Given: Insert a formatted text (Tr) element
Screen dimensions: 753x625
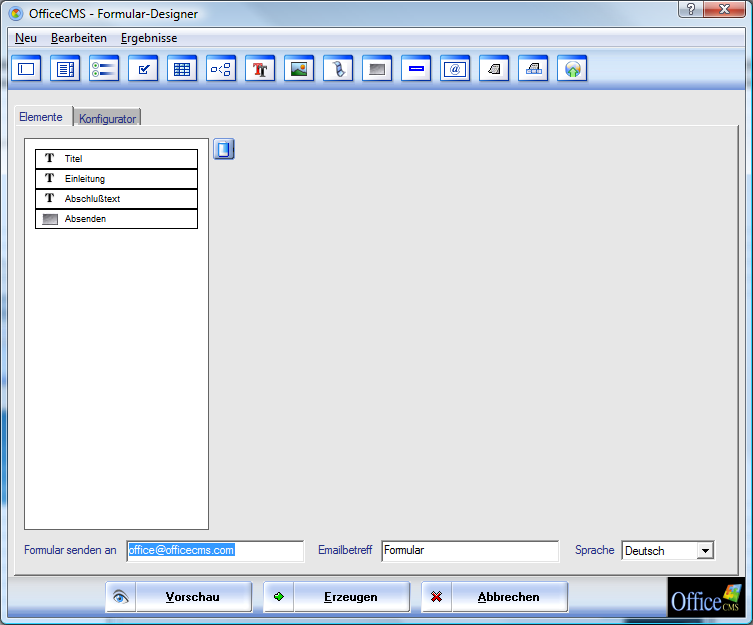Looking at the screenshot, I should [x=260, y=69].
